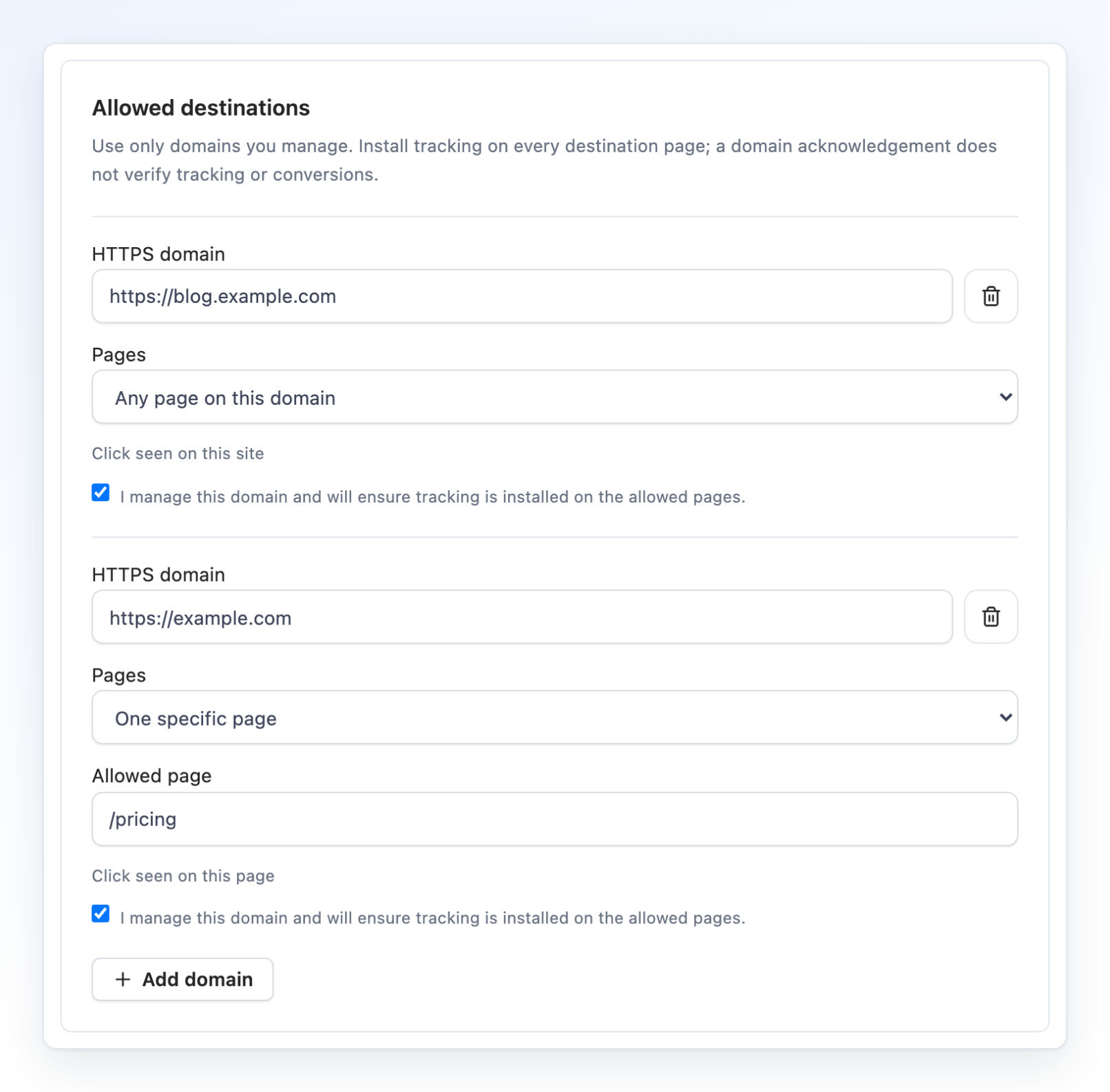The image size is (1110, 1092).
Task: Click the 'Click seen on this site' text
Action: click(178, 454)
